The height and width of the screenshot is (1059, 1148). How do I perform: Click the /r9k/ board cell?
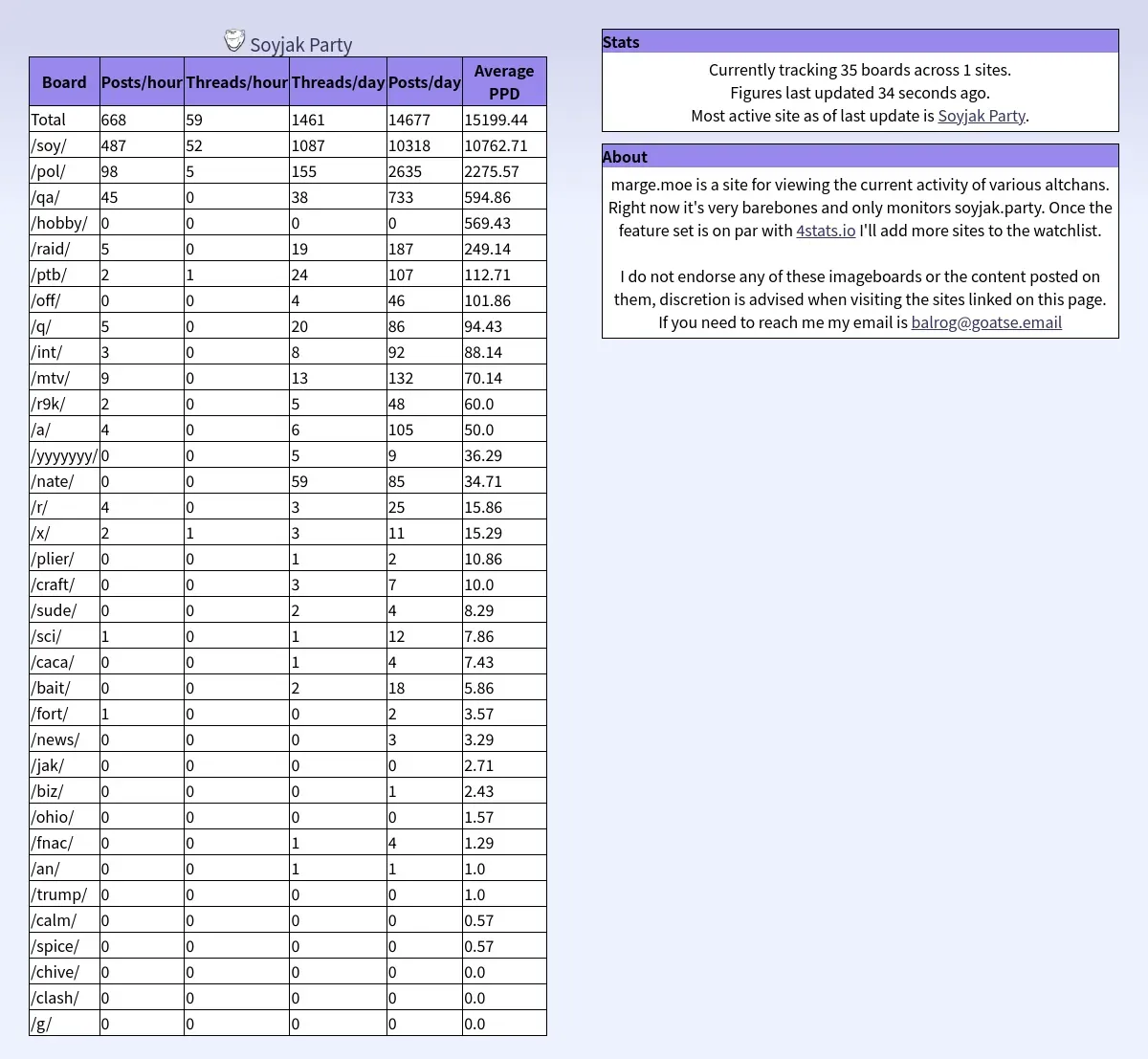tap(64, 404)
